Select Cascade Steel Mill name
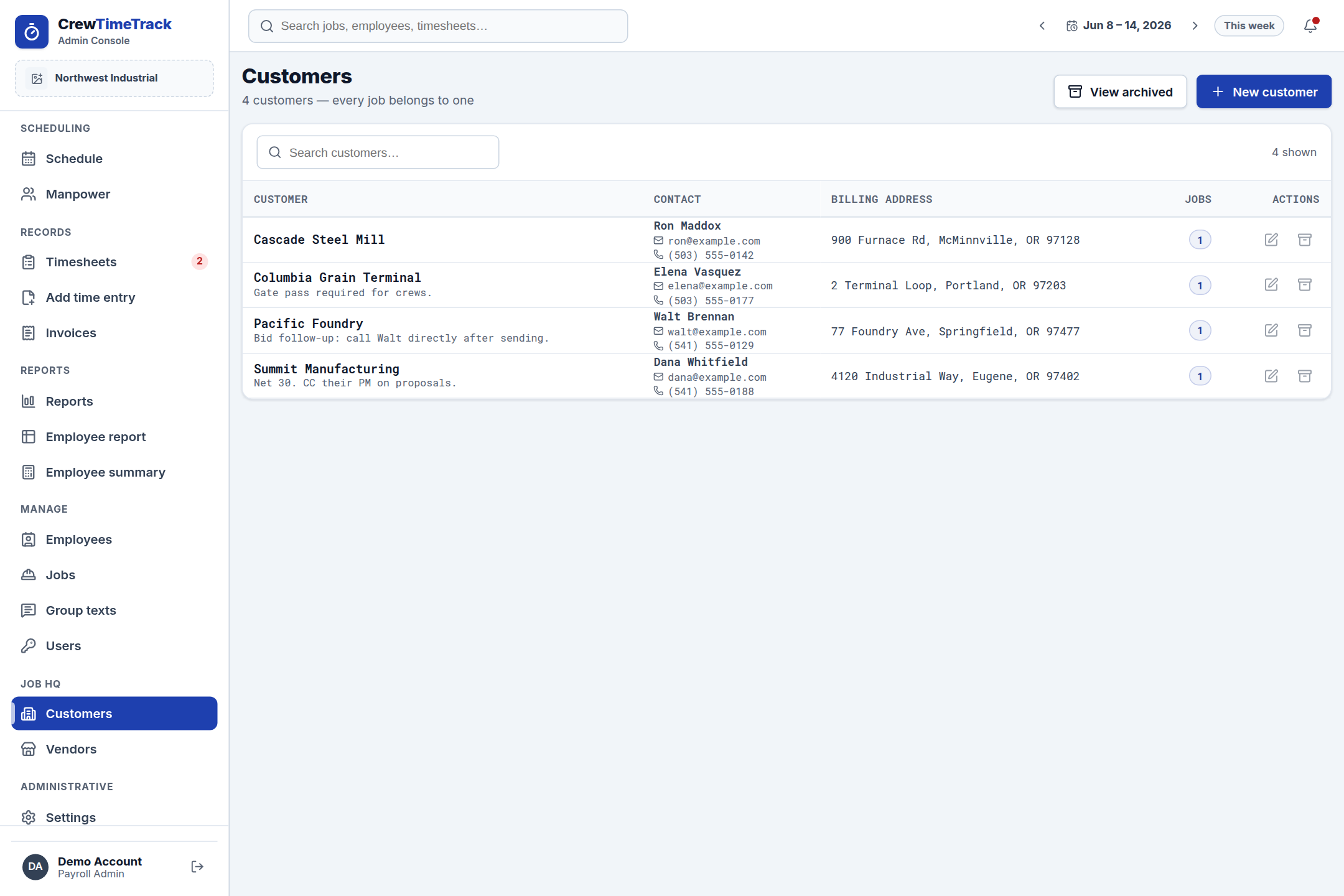This screenshot has width=1344, height=896. coord(319,240)
